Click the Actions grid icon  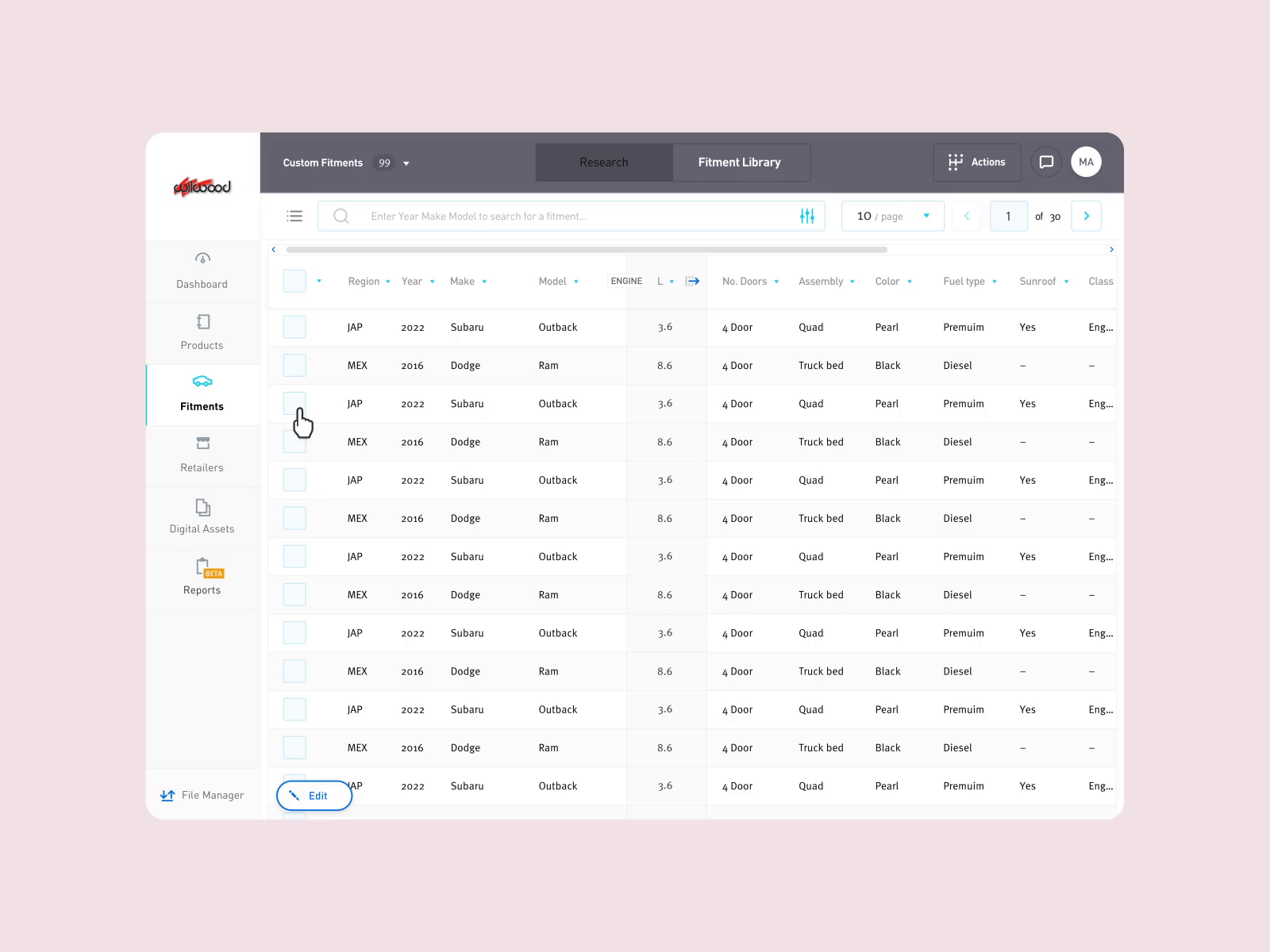click(956, 162)
